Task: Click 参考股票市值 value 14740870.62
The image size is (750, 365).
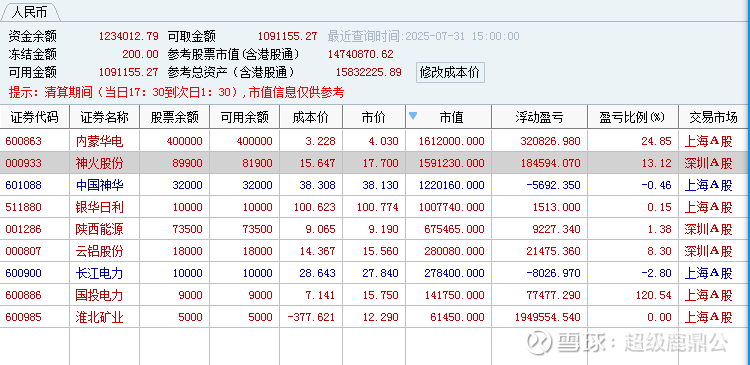Action: click(x=361, y=55)
